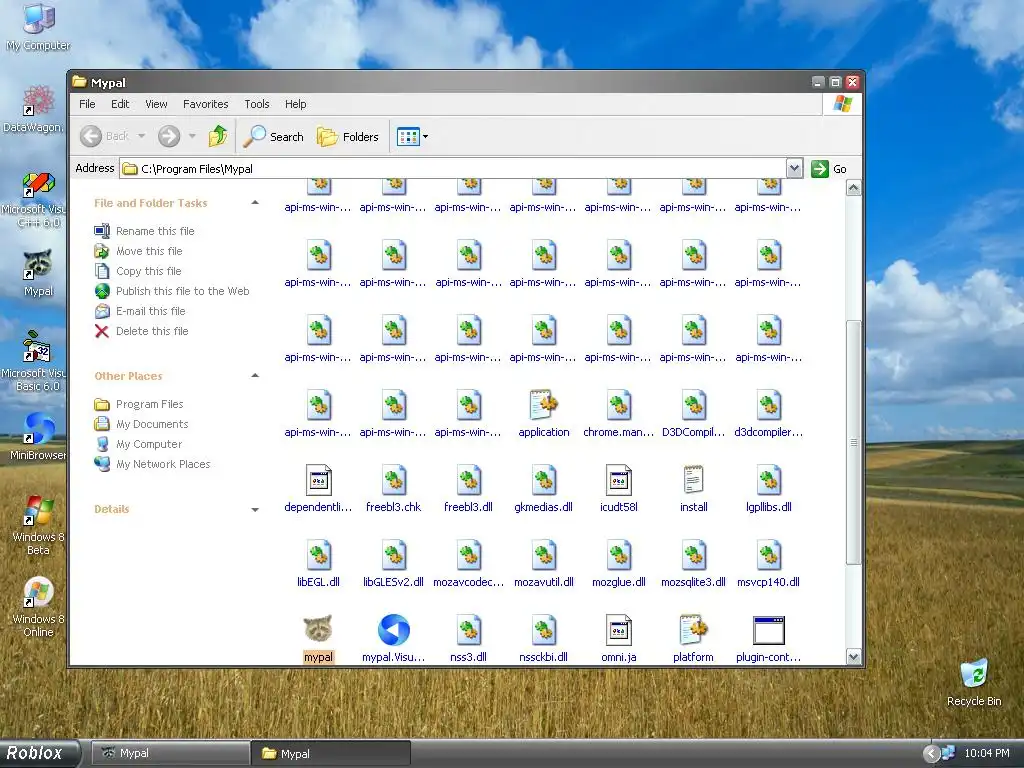Open the Tools menu

(257, 104)
